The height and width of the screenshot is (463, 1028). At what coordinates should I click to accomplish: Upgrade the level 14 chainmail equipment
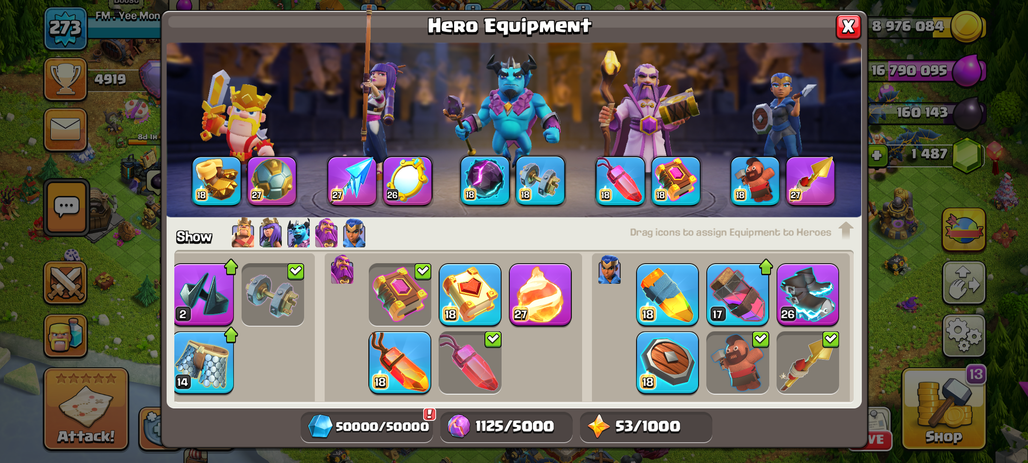204,363
